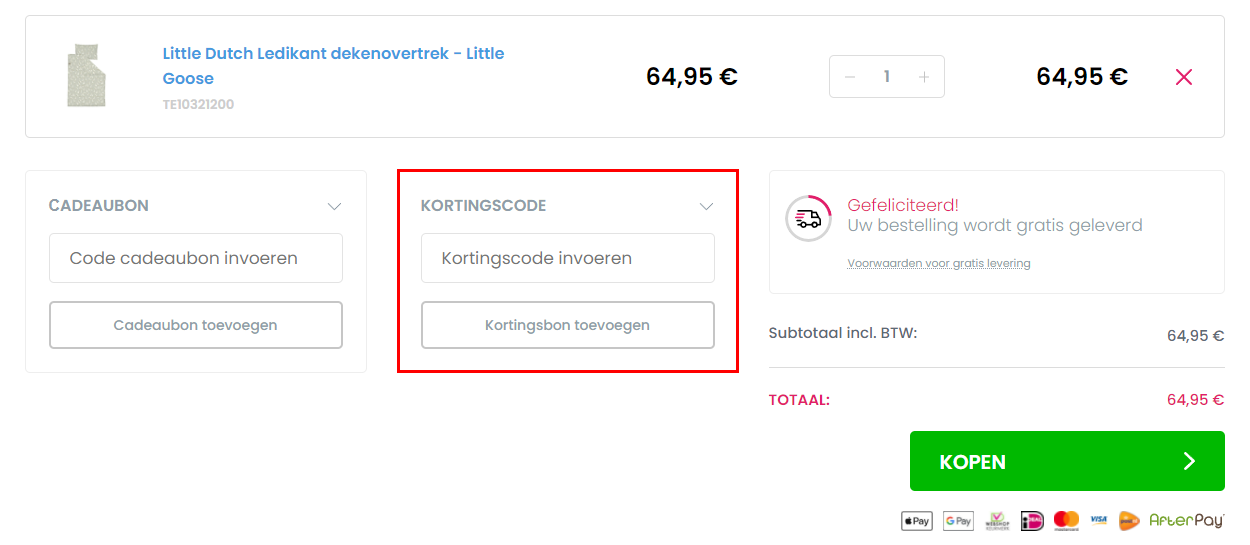Click the Mastercard logo
This screenshot has height=545, width=1250.
(1066, 521)
